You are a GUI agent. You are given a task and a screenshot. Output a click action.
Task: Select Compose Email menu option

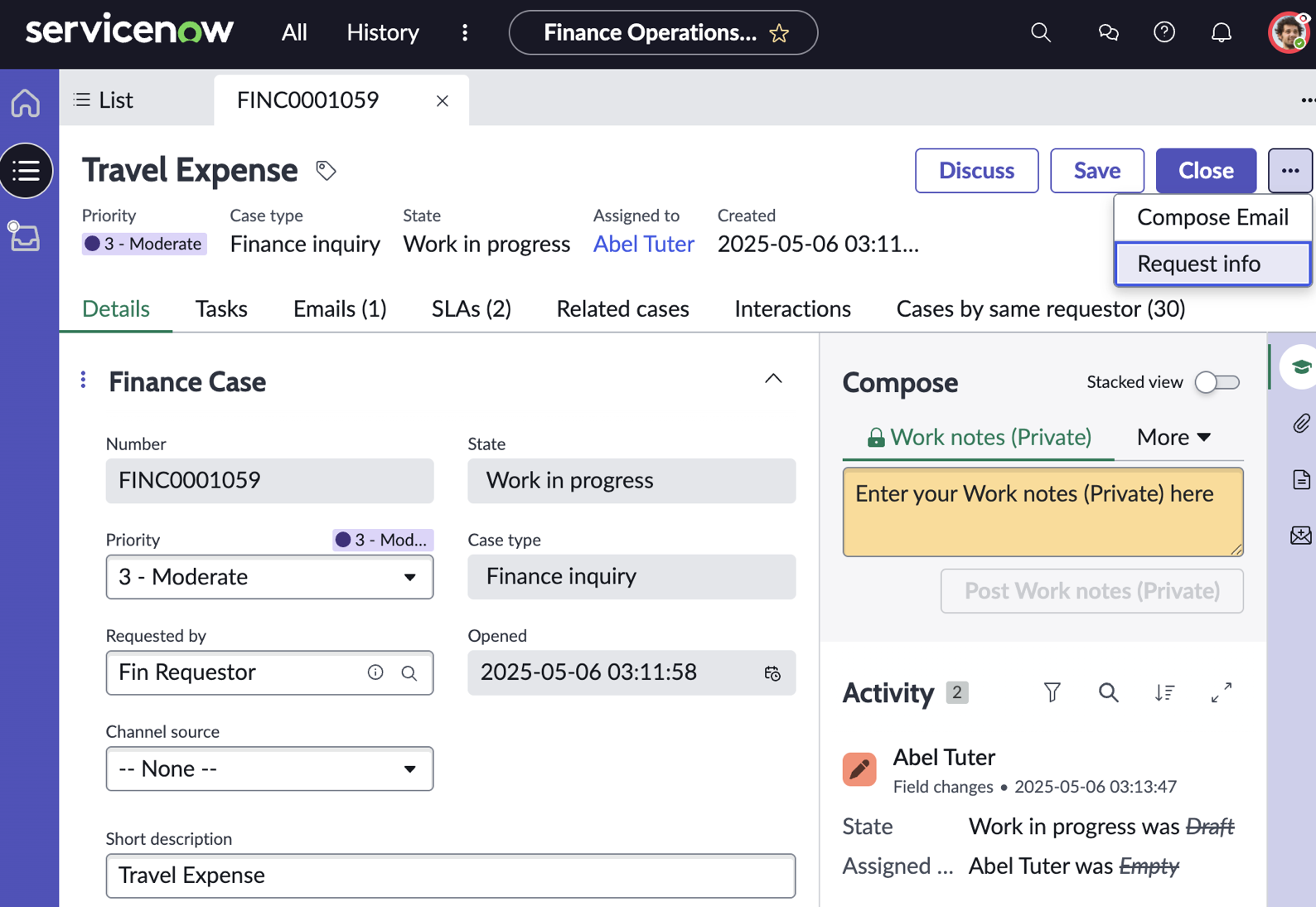coord(1212,217)
